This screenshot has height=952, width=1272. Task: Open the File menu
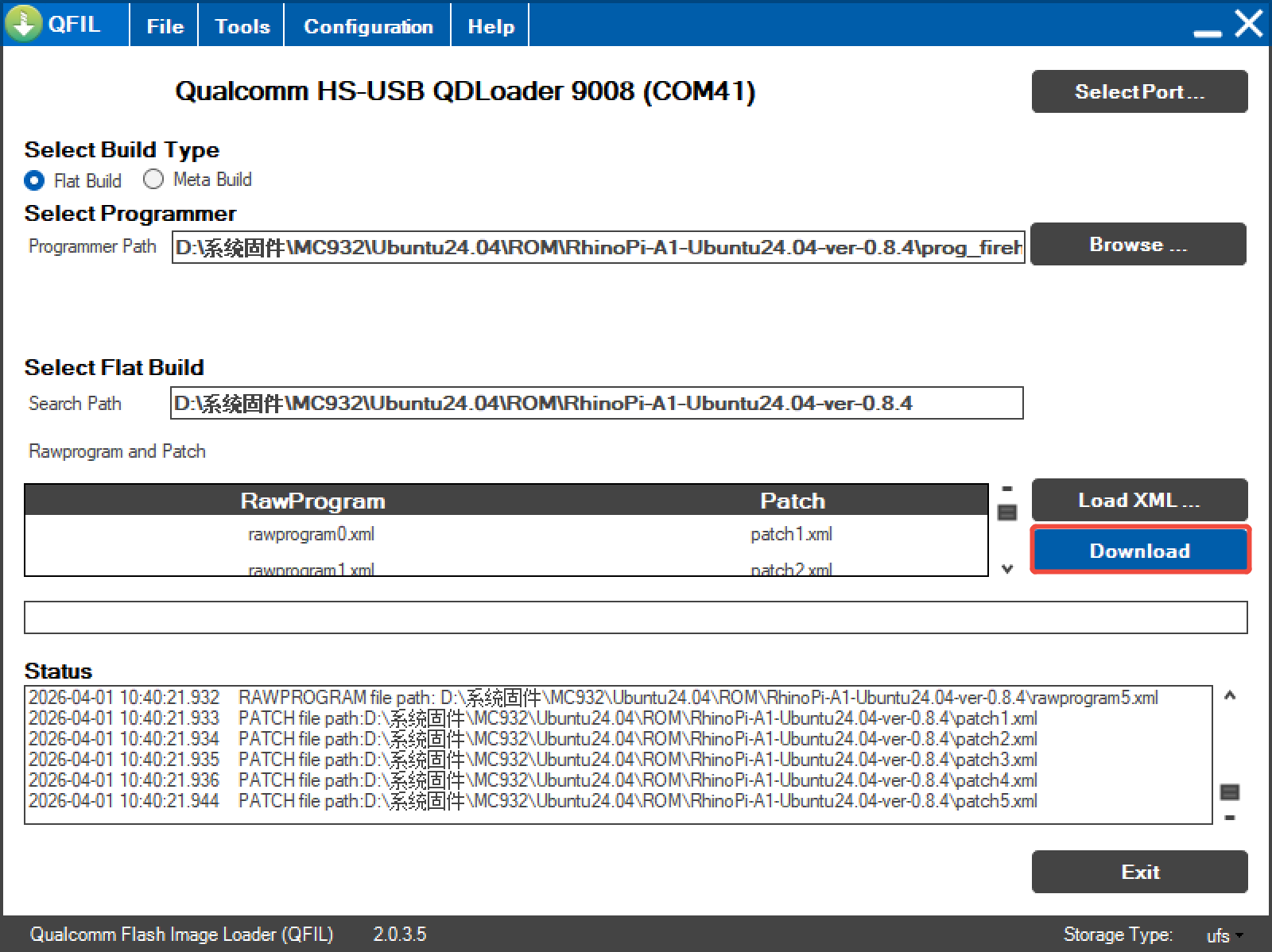[165, 26]
